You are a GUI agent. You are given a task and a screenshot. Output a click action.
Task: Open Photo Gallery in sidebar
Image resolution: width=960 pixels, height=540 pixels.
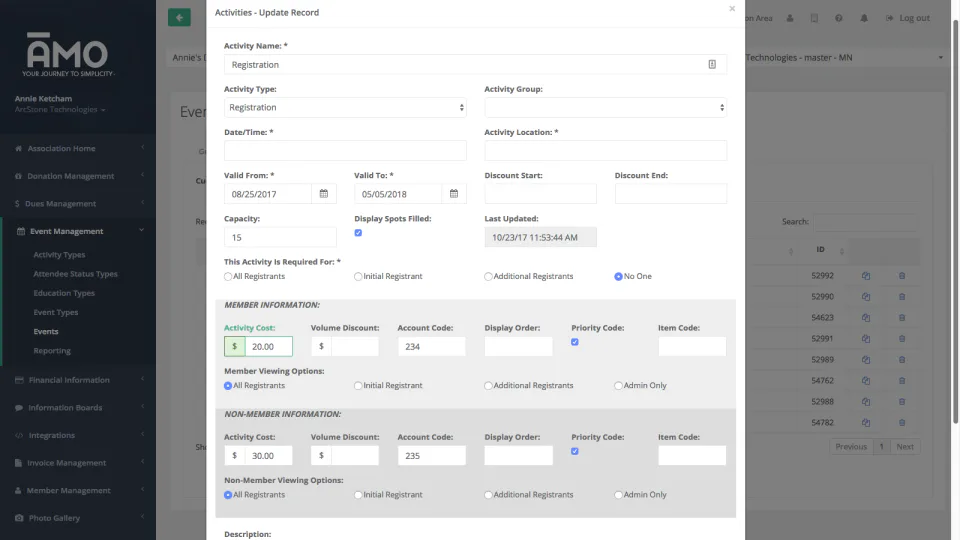click(x=78, y=518)
